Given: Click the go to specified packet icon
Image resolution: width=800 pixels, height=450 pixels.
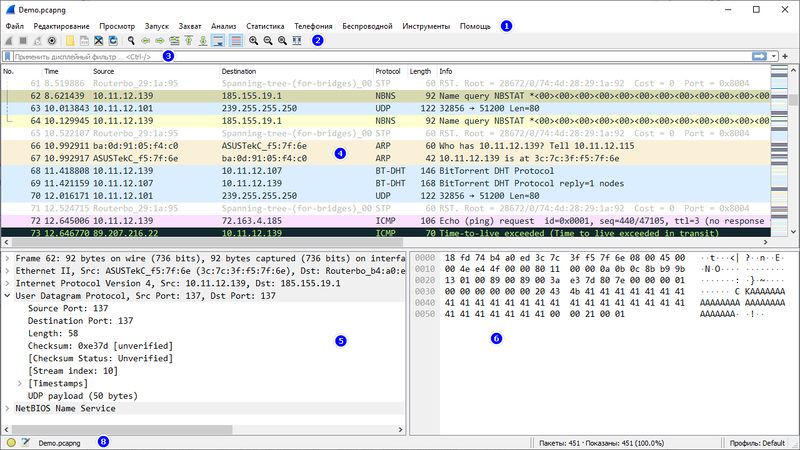Looking at the screenshot, I should pos(174,41).
